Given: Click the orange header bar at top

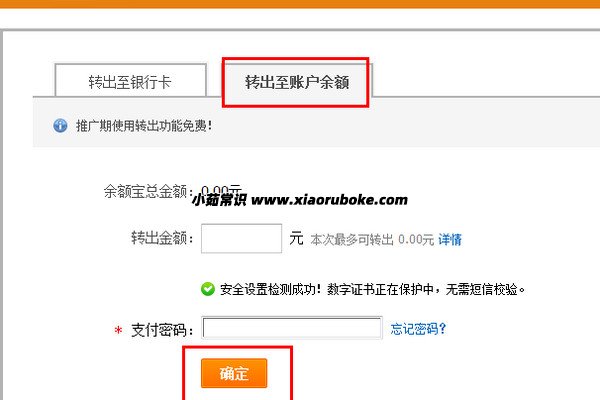Looking at the screenshot, I should [x=300, y=4].
